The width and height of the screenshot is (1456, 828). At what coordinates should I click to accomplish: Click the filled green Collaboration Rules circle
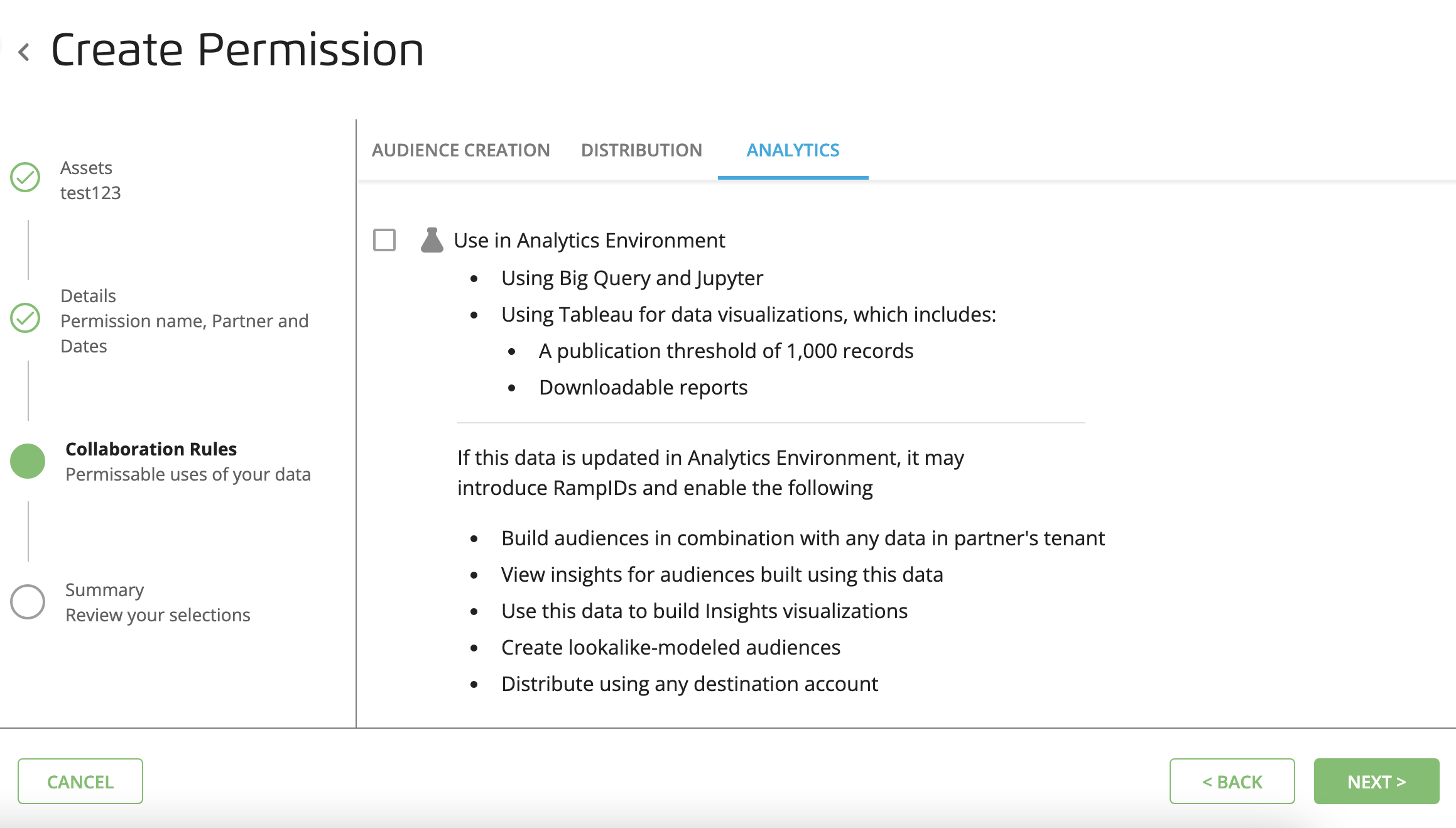(28, 461)
